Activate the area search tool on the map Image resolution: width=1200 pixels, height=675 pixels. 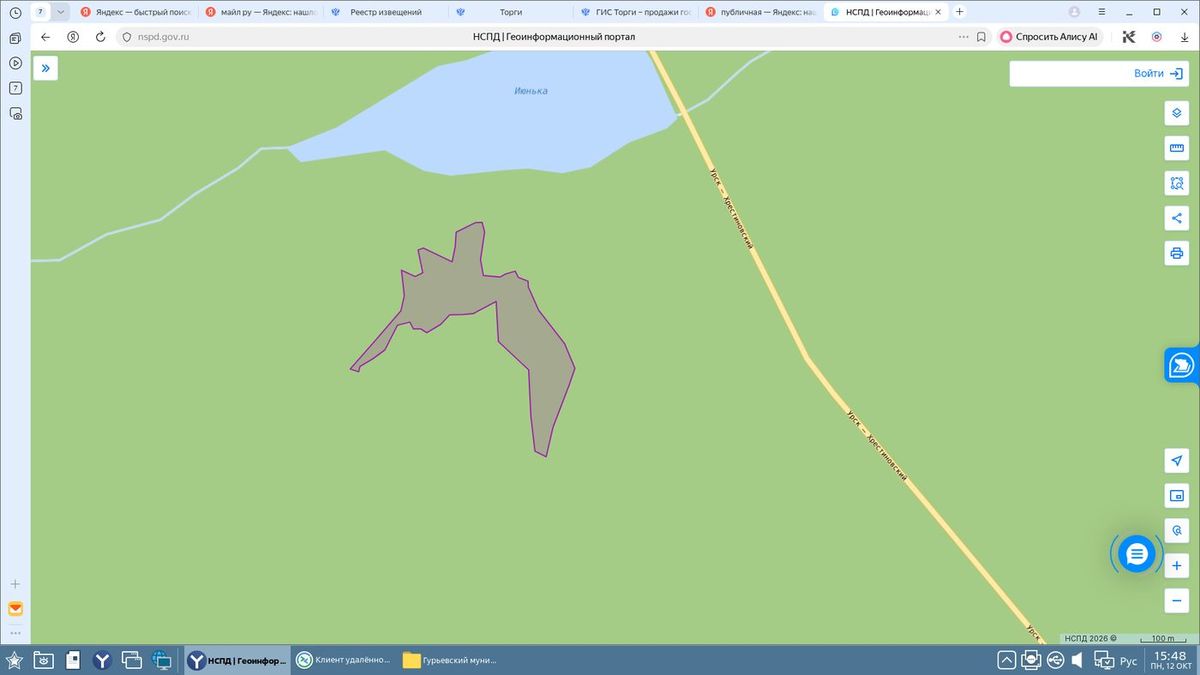tap(1176, 183)
